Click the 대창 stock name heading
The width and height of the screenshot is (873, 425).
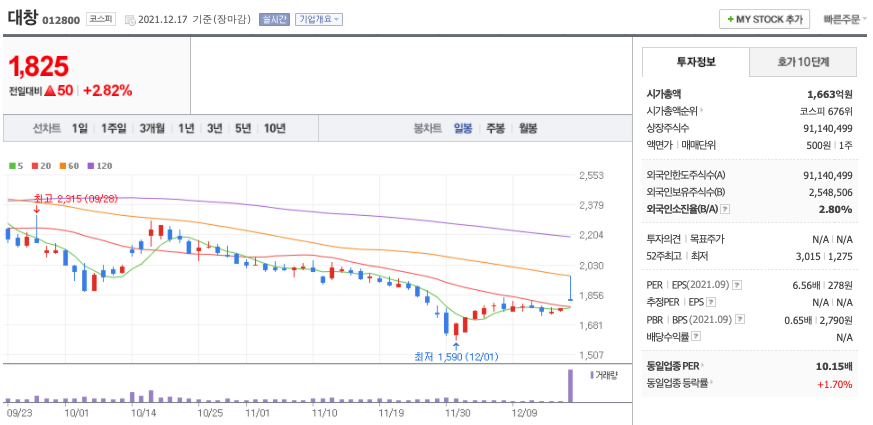22,18
